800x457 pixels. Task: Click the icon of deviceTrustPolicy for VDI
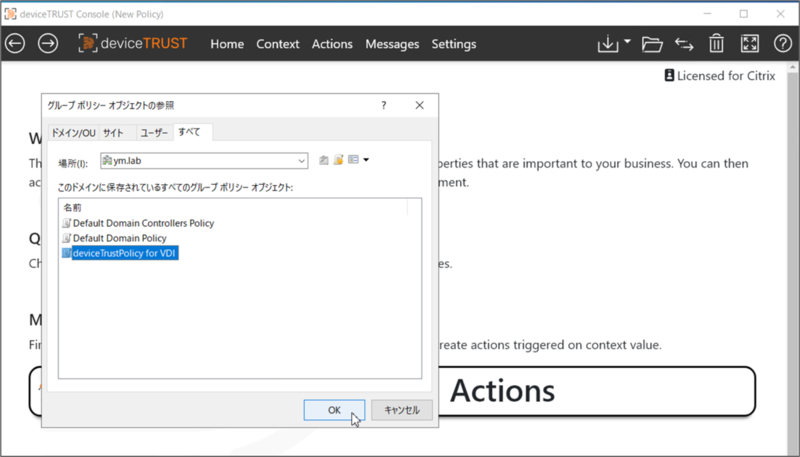pos(66,253)
